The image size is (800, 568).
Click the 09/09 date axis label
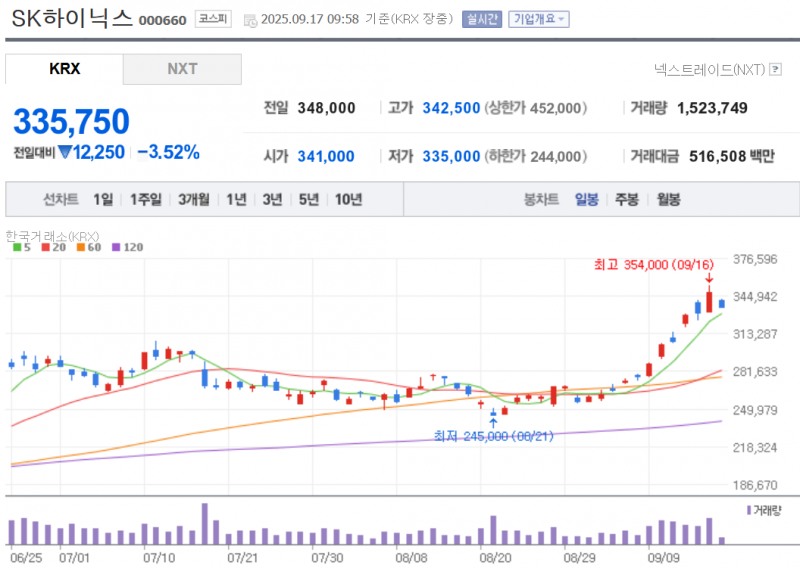tap(664, 558)
